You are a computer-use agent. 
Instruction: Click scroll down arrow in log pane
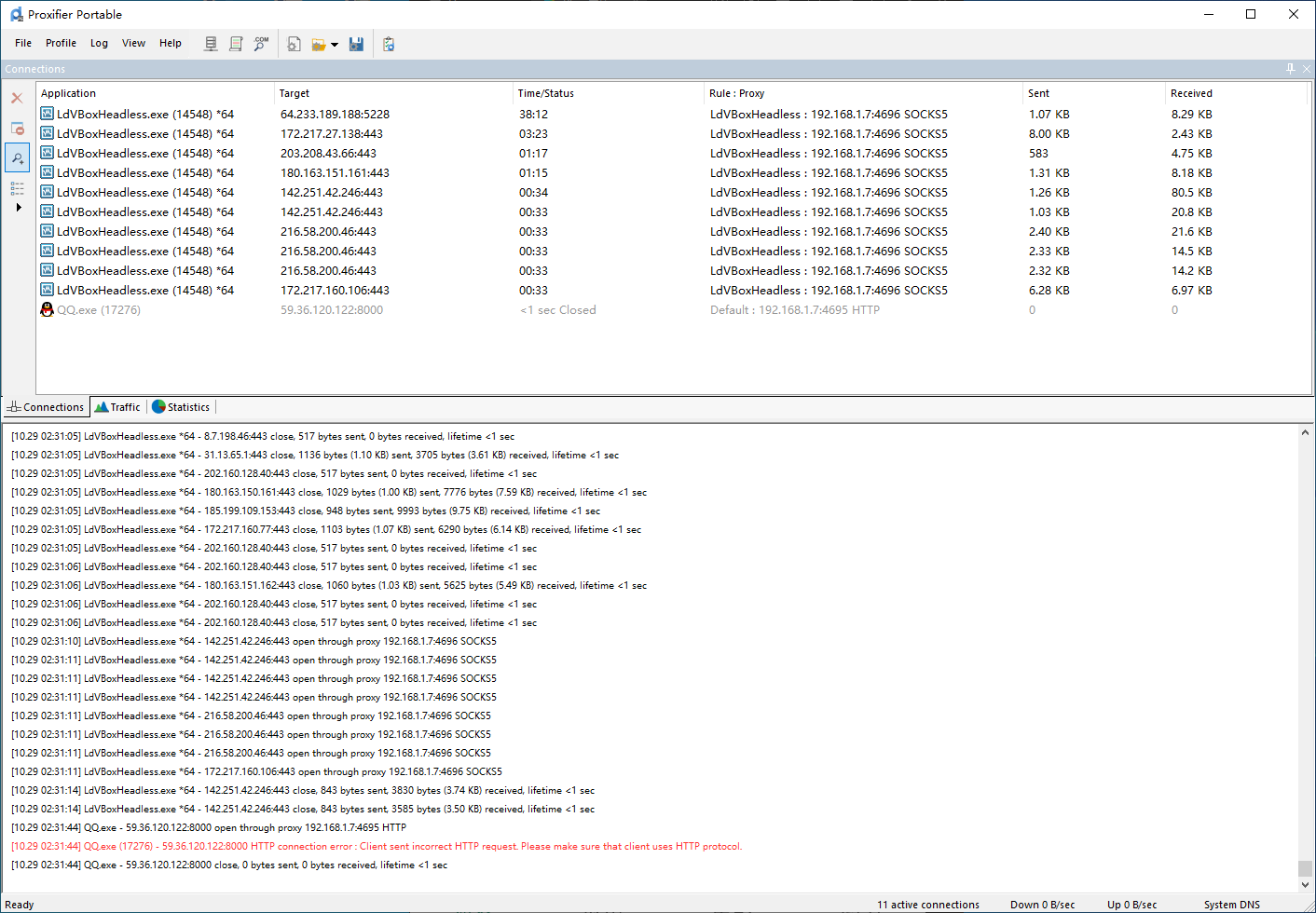tap(1305, 885)
